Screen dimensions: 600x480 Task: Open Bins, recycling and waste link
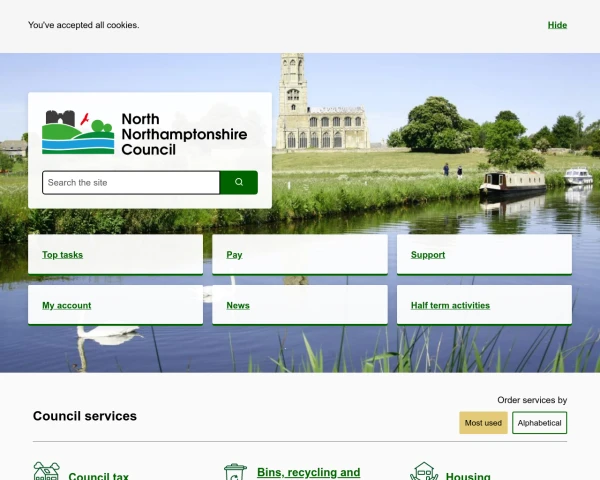pos(308,473)
